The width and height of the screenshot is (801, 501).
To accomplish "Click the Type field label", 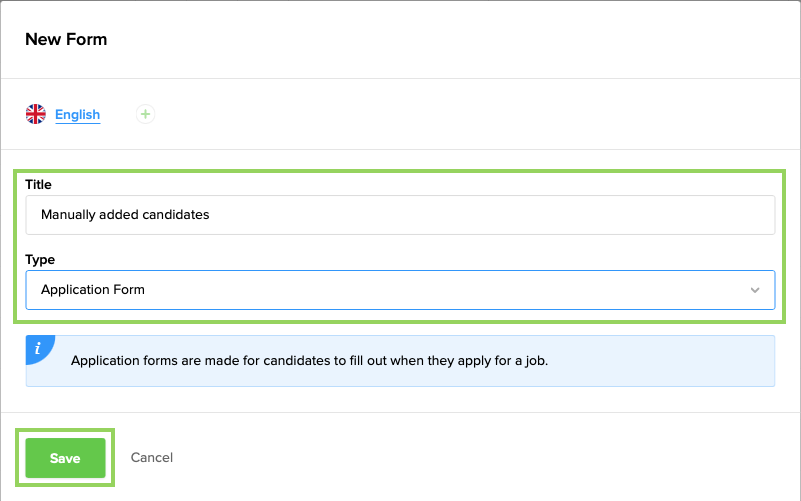I will 40,259.
